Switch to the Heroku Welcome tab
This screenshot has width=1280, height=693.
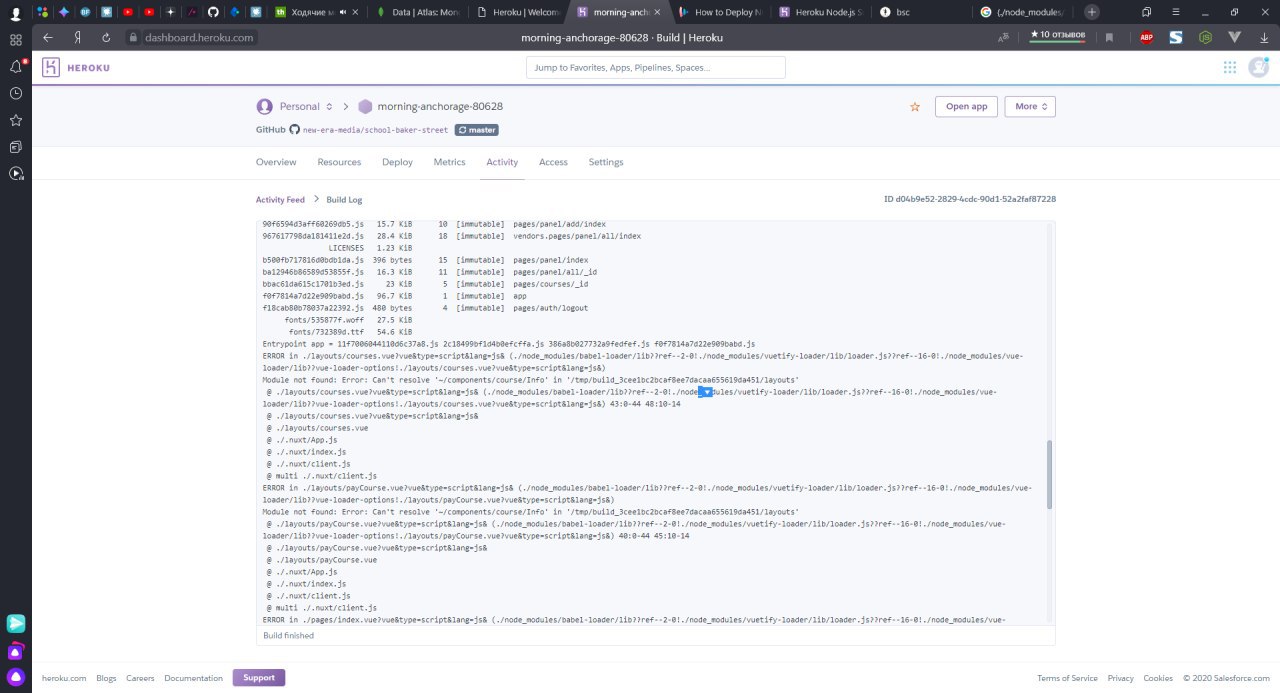518,12
